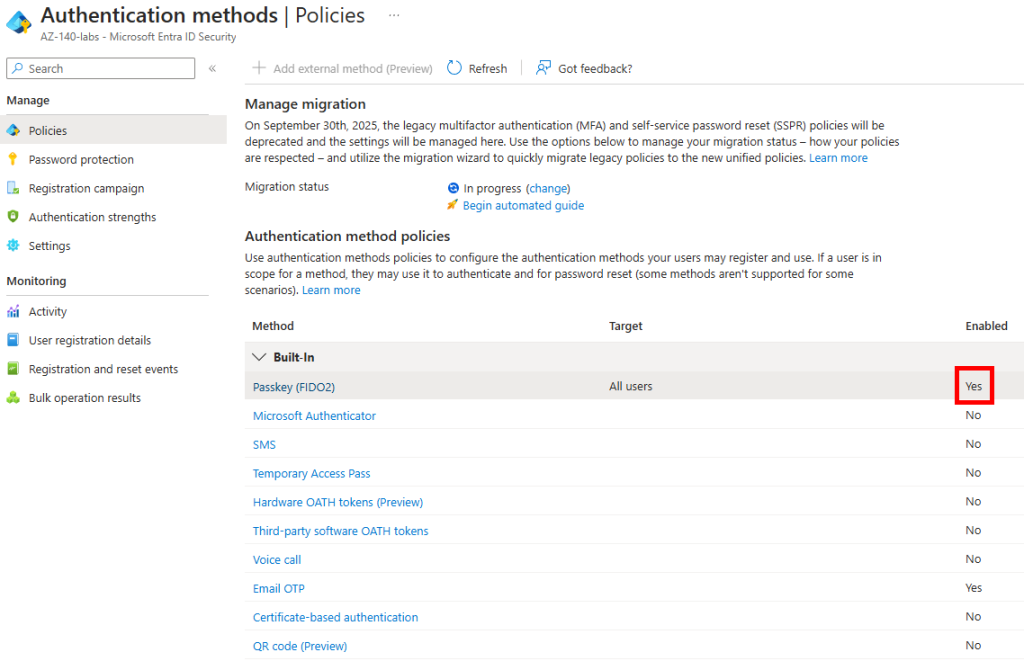Viewport: 1024px width, 670px height.
Task: Click the Policies sidebar icon
Action: [x=13, y=131]
